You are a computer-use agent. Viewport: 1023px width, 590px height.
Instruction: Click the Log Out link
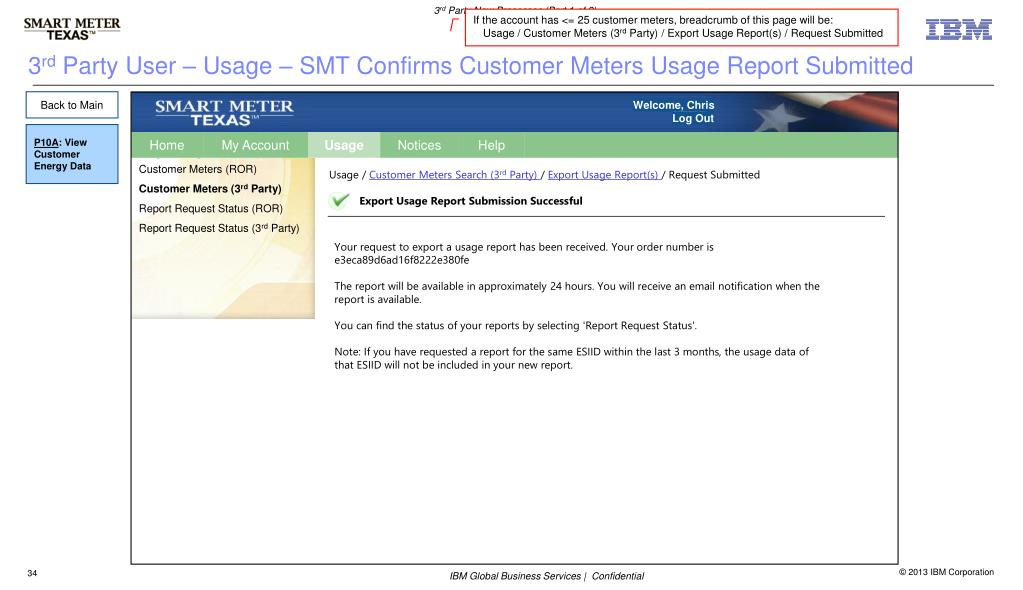(693, 119)
